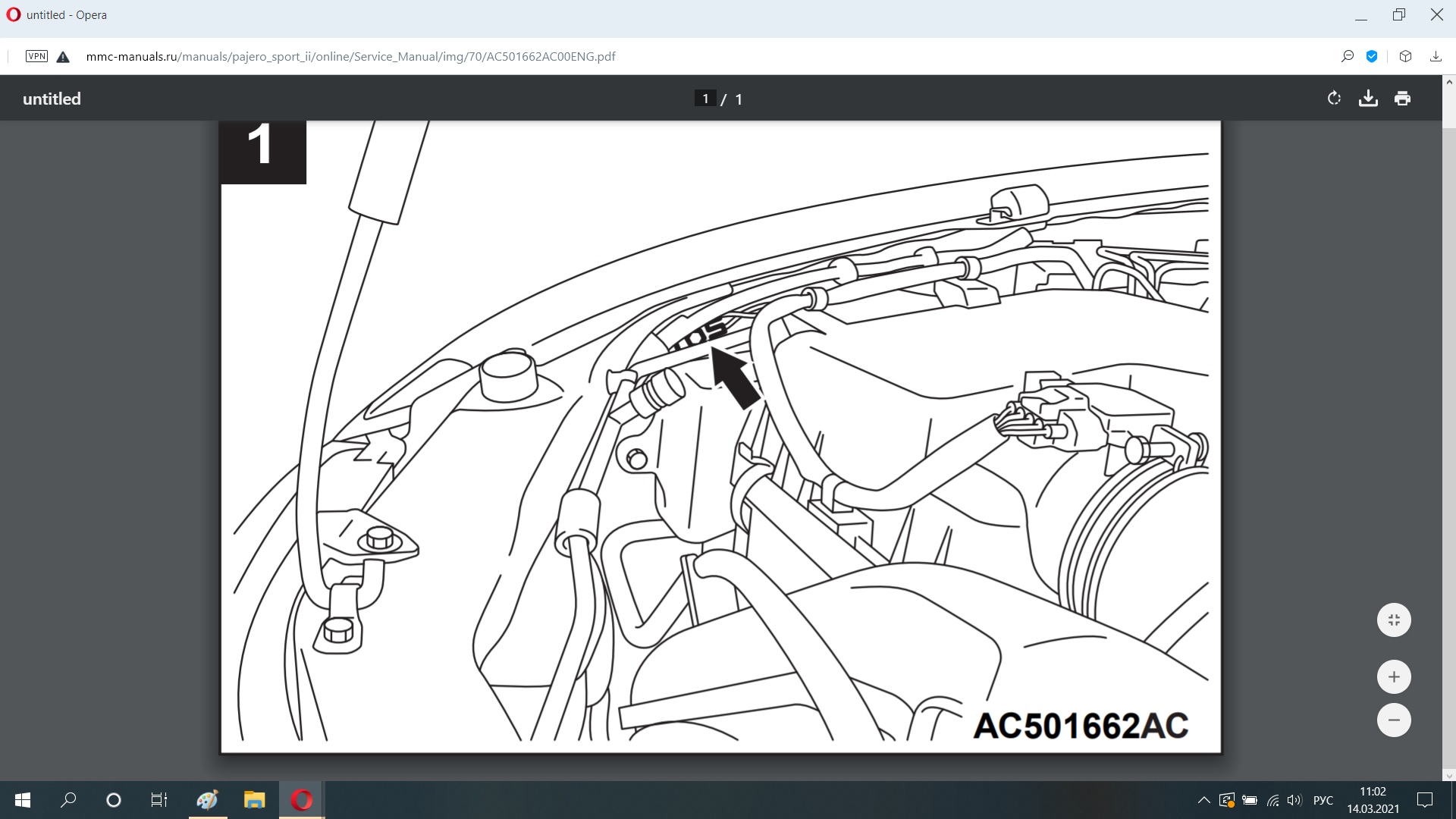Open the browser extensions cube icon
Viewport: 1456px width, 819px height.
pyautogui.click(x=1405, y=56)
